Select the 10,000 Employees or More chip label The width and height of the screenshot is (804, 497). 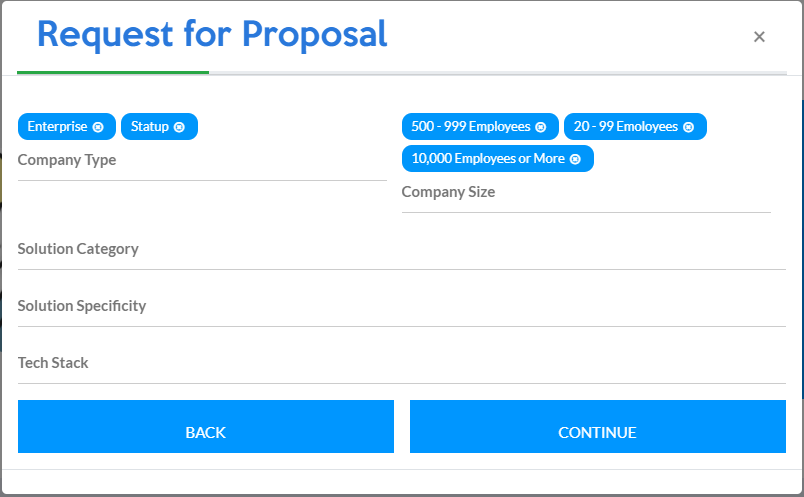pos(489,159)
